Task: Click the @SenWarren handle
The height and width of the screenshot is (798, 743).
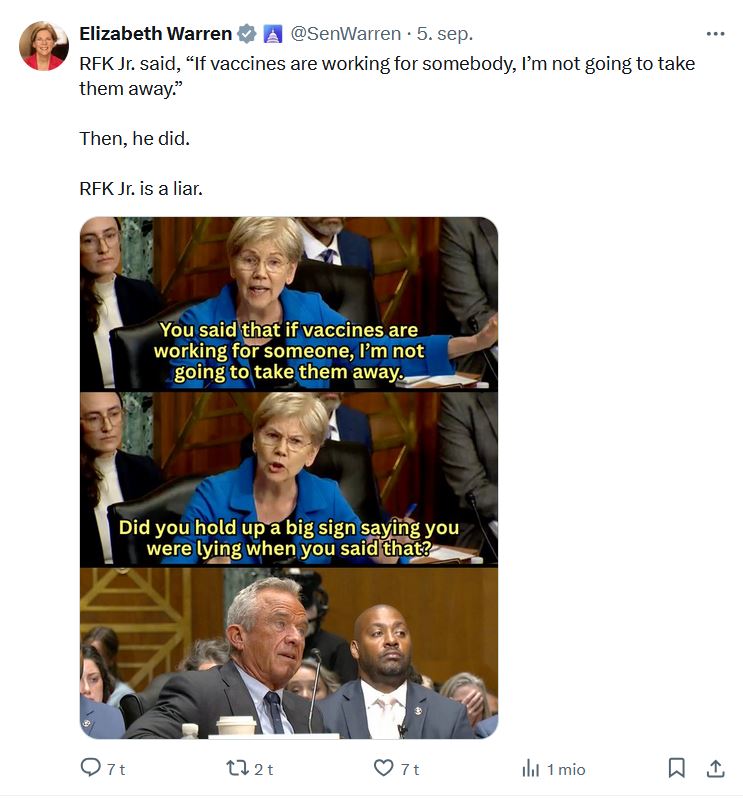Action: (x=346, y=34)
